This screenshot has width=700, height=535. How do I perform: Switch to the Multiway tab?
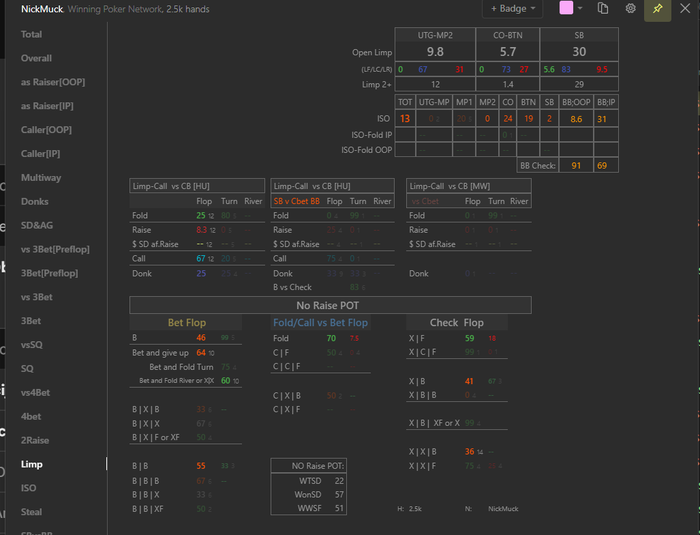pyautogui.click(x=41, y=178)
